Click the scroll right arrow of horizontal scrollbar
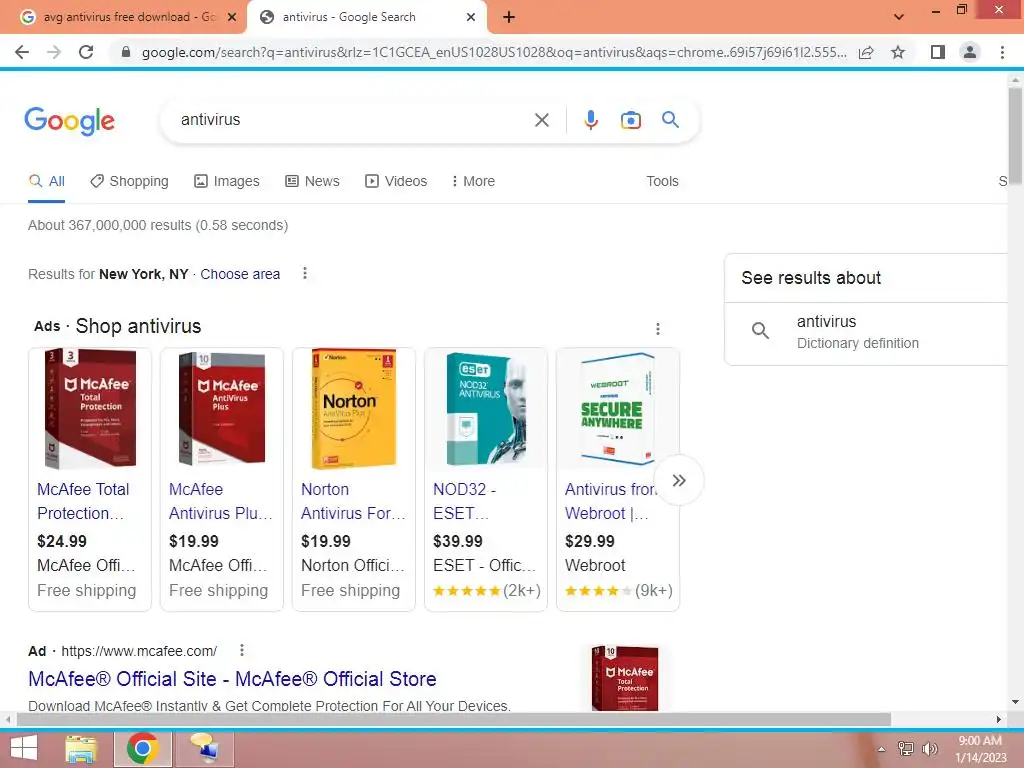 (999, 719)
